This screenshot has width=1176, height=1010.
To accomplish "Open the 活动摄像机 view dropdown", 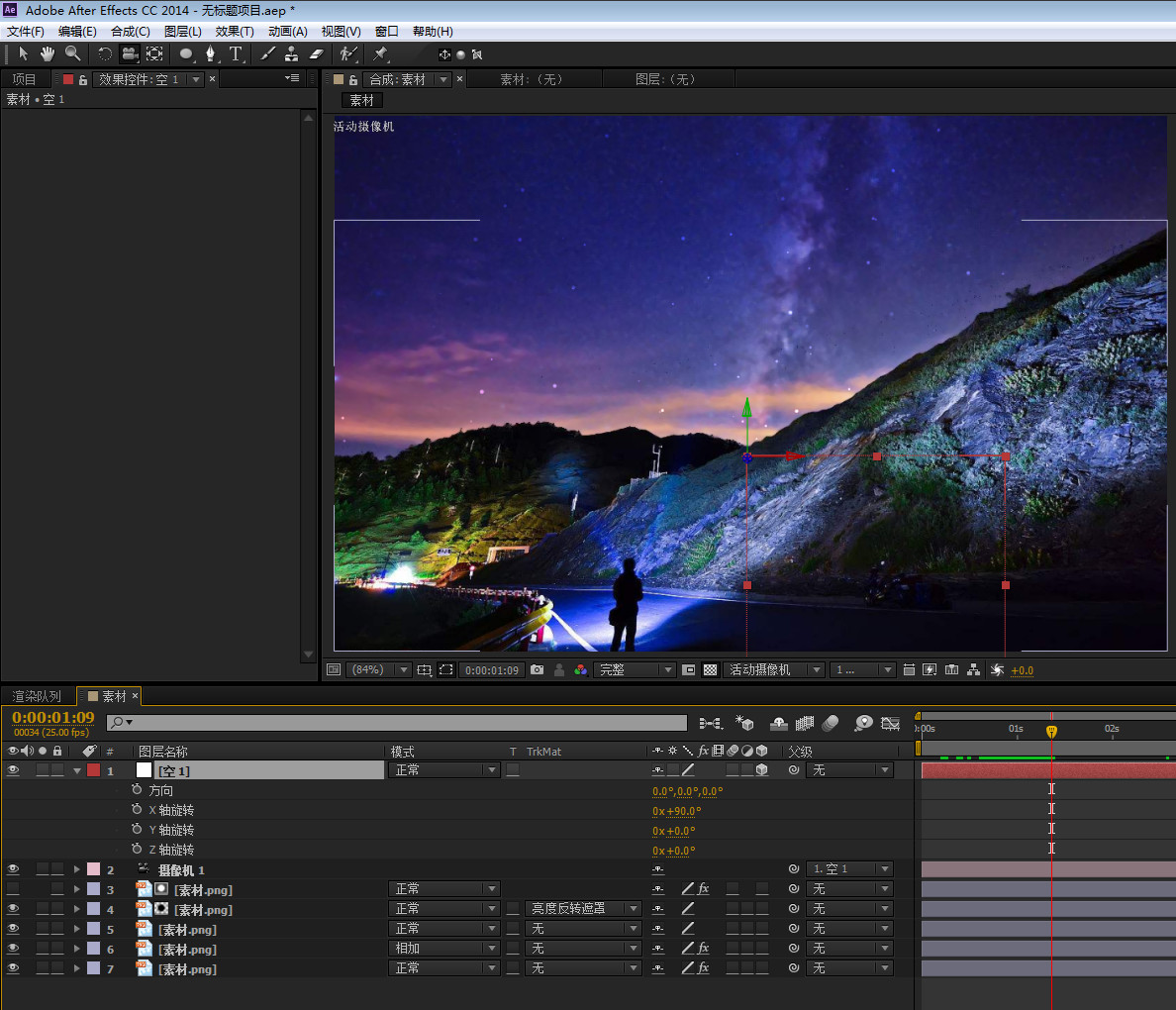I will pos(773,670).
